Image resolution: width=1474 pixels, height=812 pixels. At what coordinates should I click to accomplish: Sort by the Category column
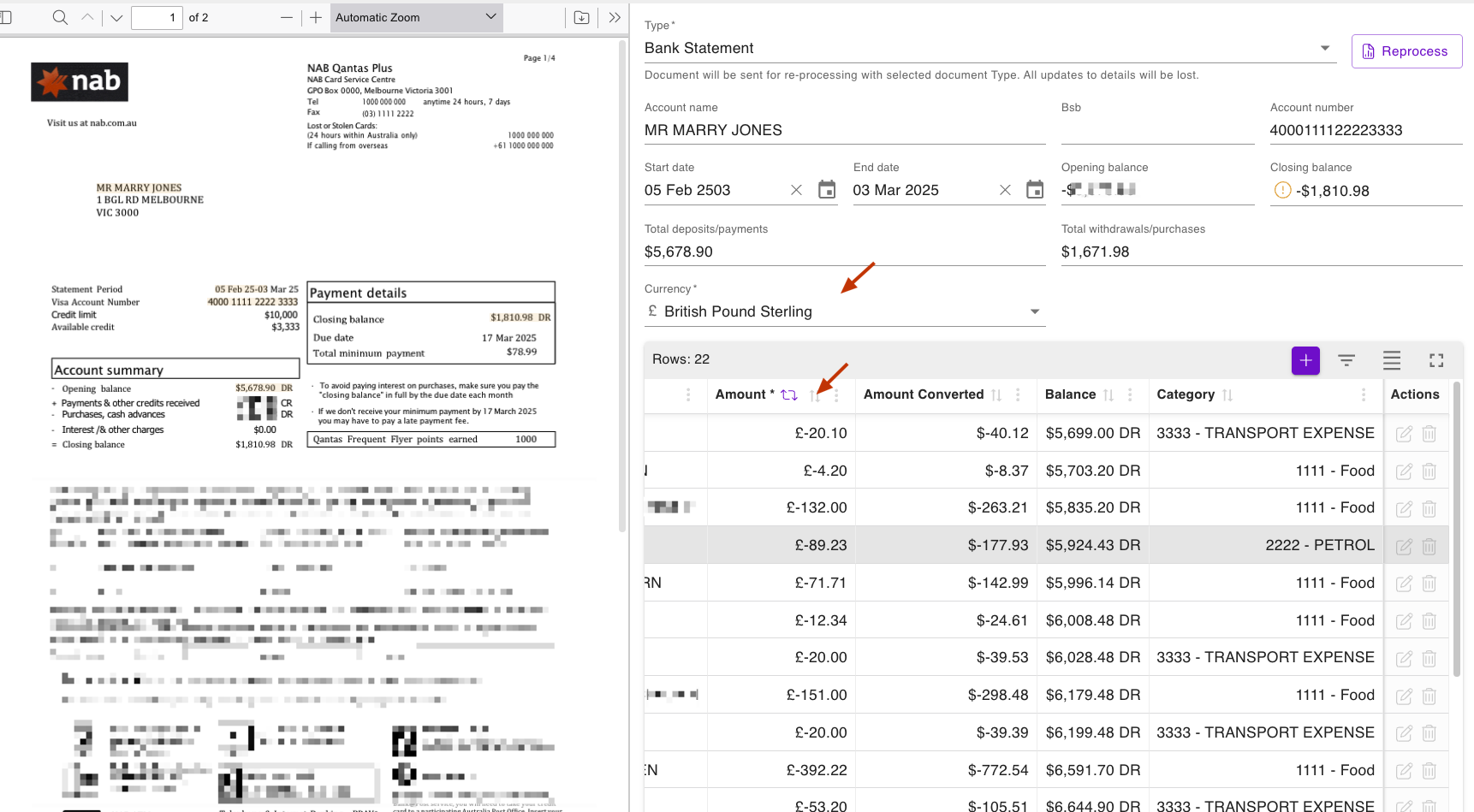1227,394
